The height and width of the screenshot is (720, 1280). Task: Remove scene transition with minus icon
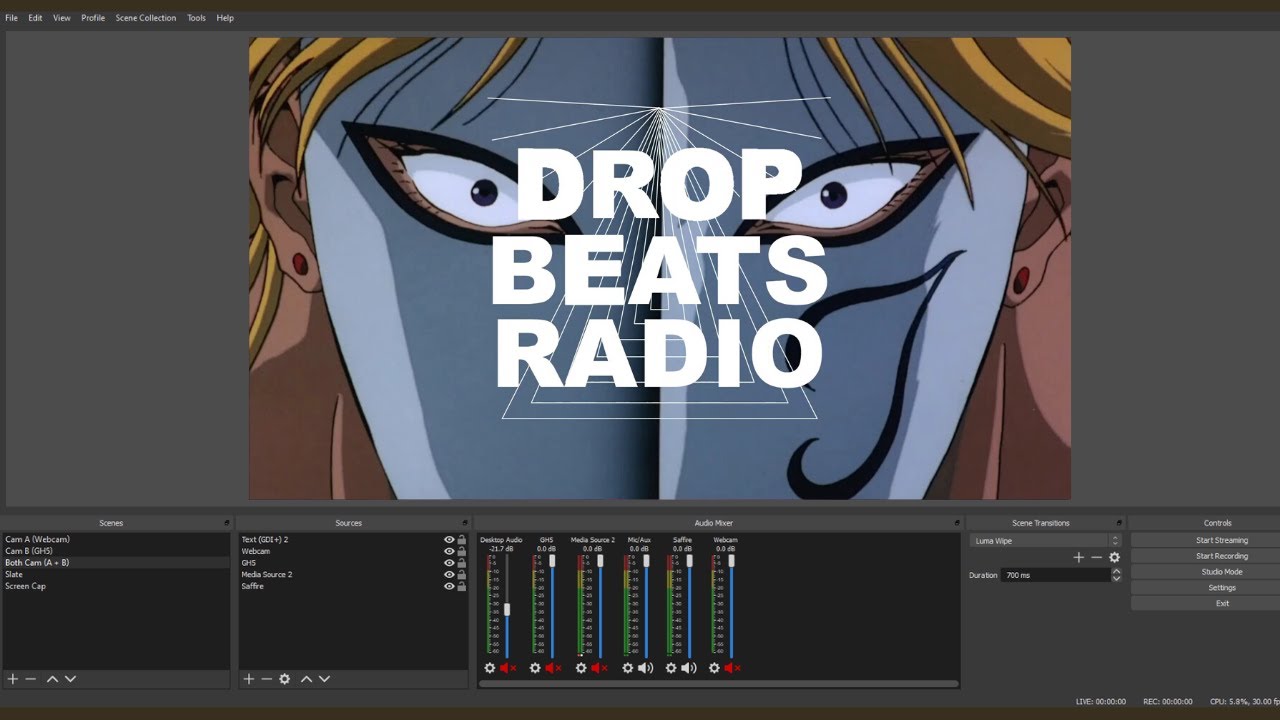(1096, 558)
